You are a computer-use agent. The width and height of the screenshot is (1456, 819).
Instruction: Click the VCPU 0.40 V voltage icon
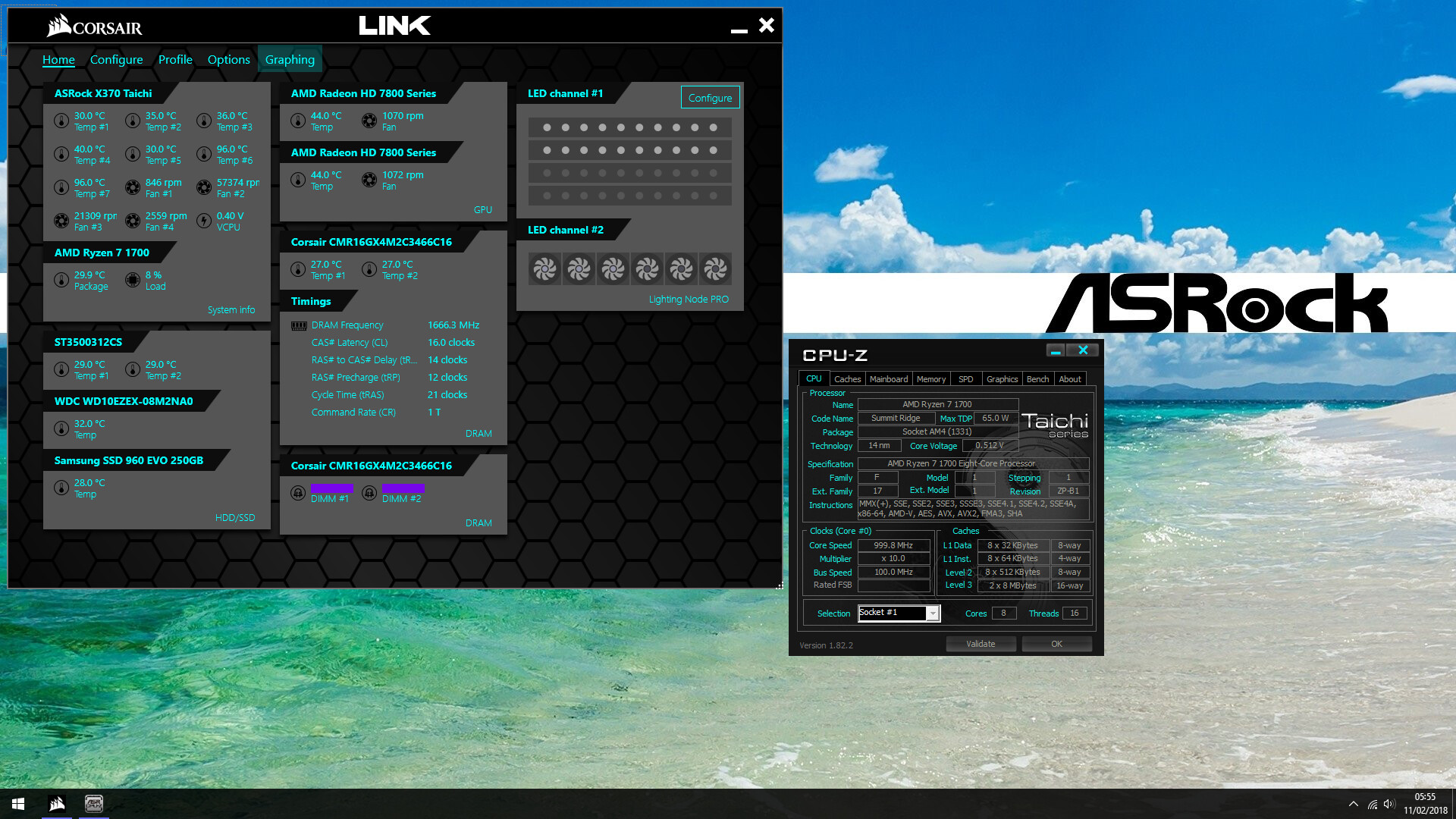[x=204, y=221]
